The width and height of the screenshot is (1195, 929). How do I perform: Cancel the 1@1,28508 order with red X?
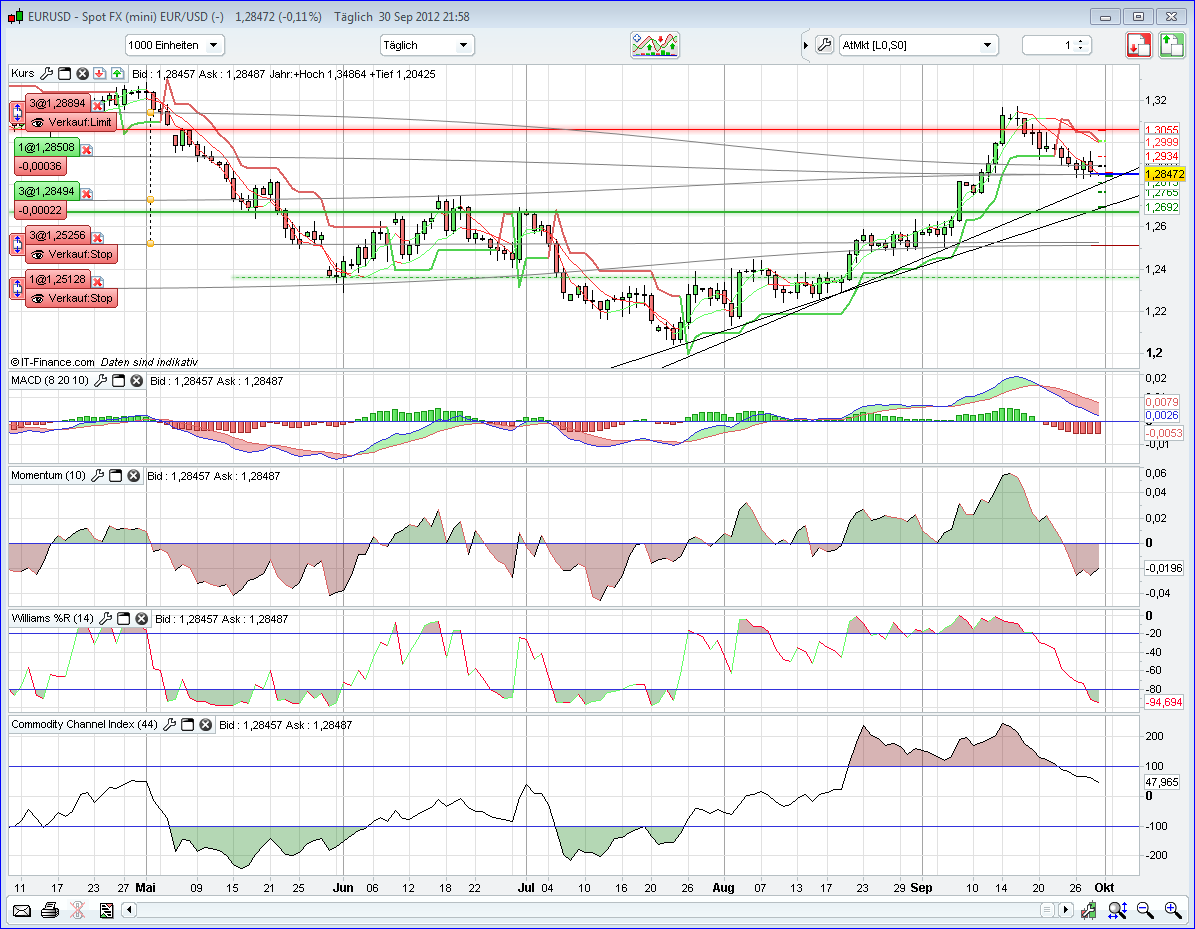click(x=87, y=149)
